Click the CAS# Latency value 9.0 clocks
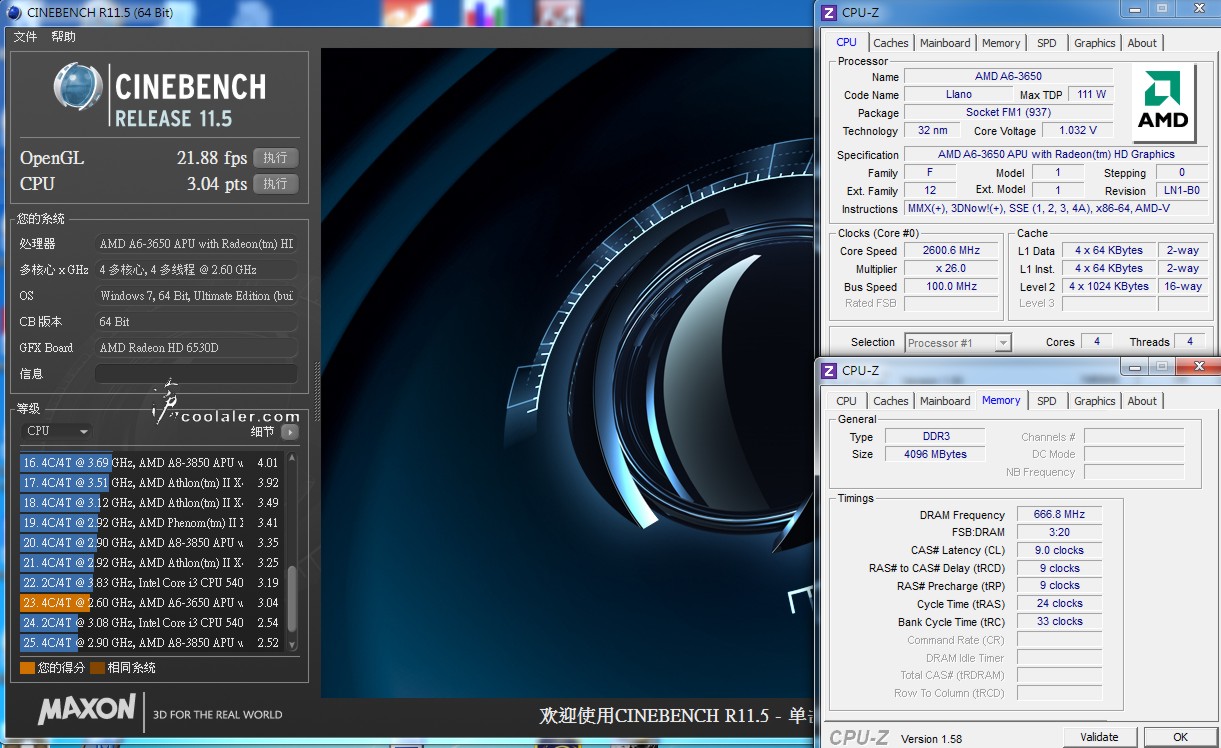 point(1059,551)
